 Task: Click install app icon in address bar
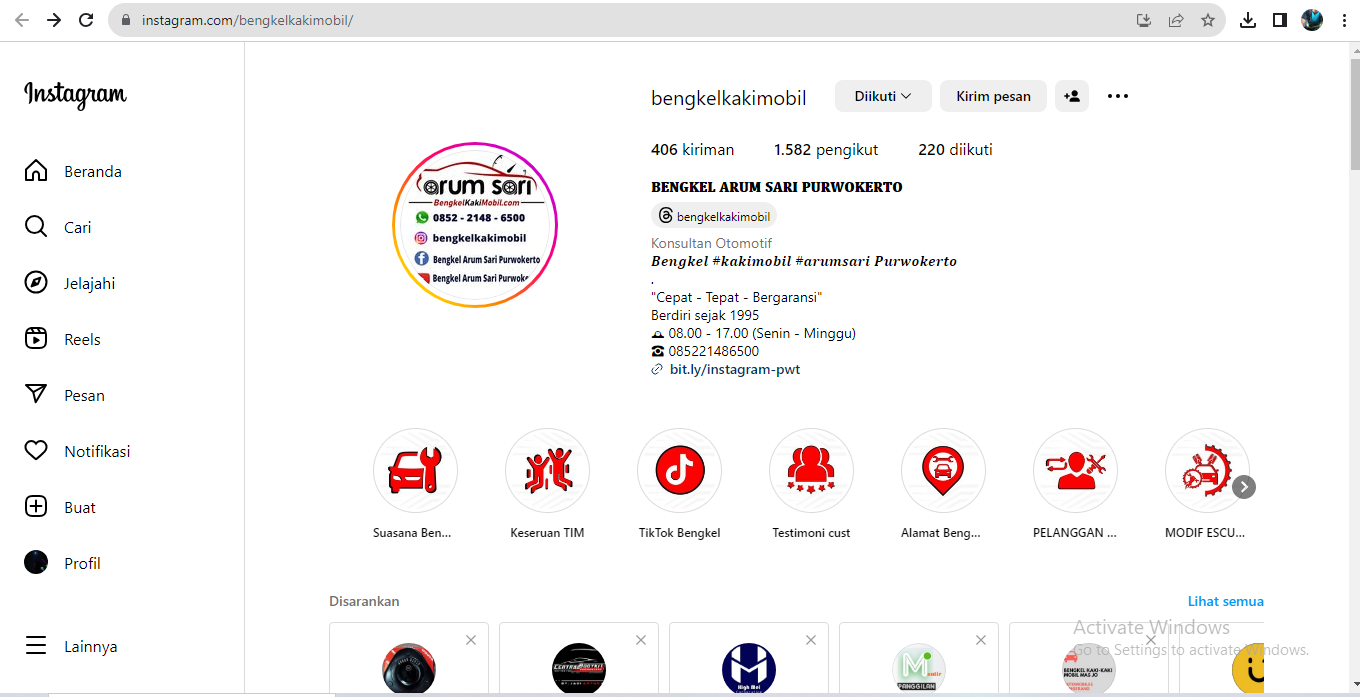pos(1144,20)
